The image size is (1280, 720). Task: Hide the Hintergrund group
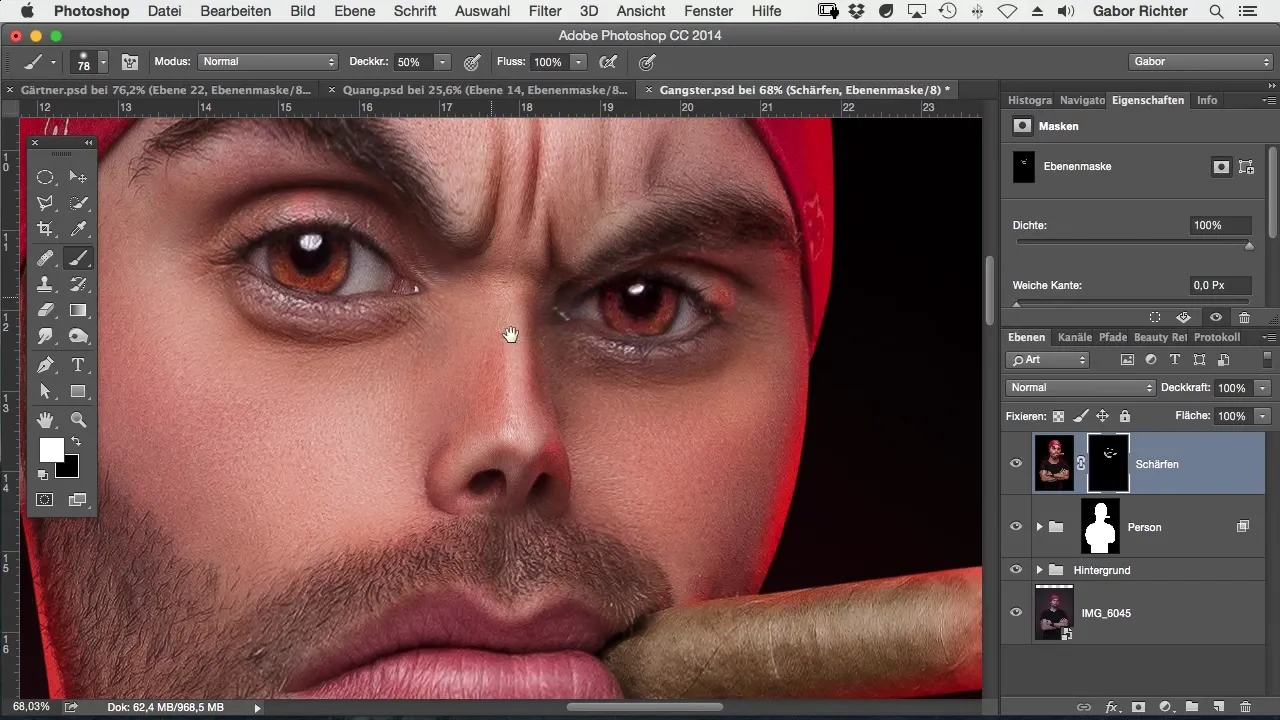pyautogui.click(x=1016, y=570)
